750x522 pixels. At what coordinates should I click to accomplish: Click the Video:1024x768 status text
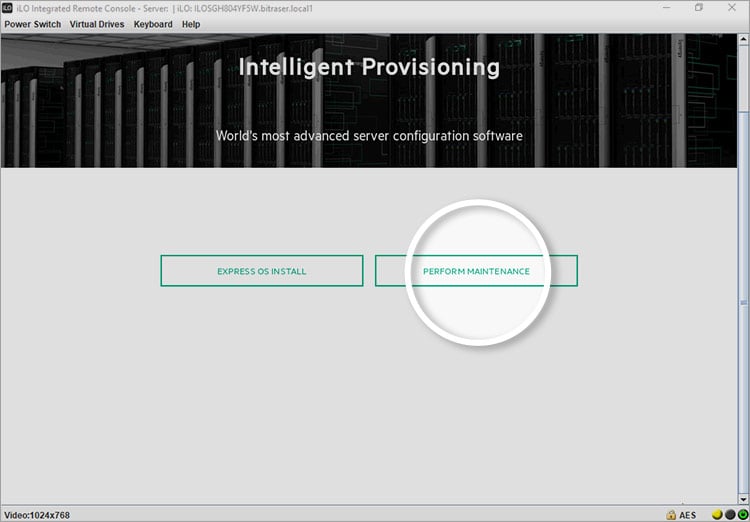click(x=37, y=515)
